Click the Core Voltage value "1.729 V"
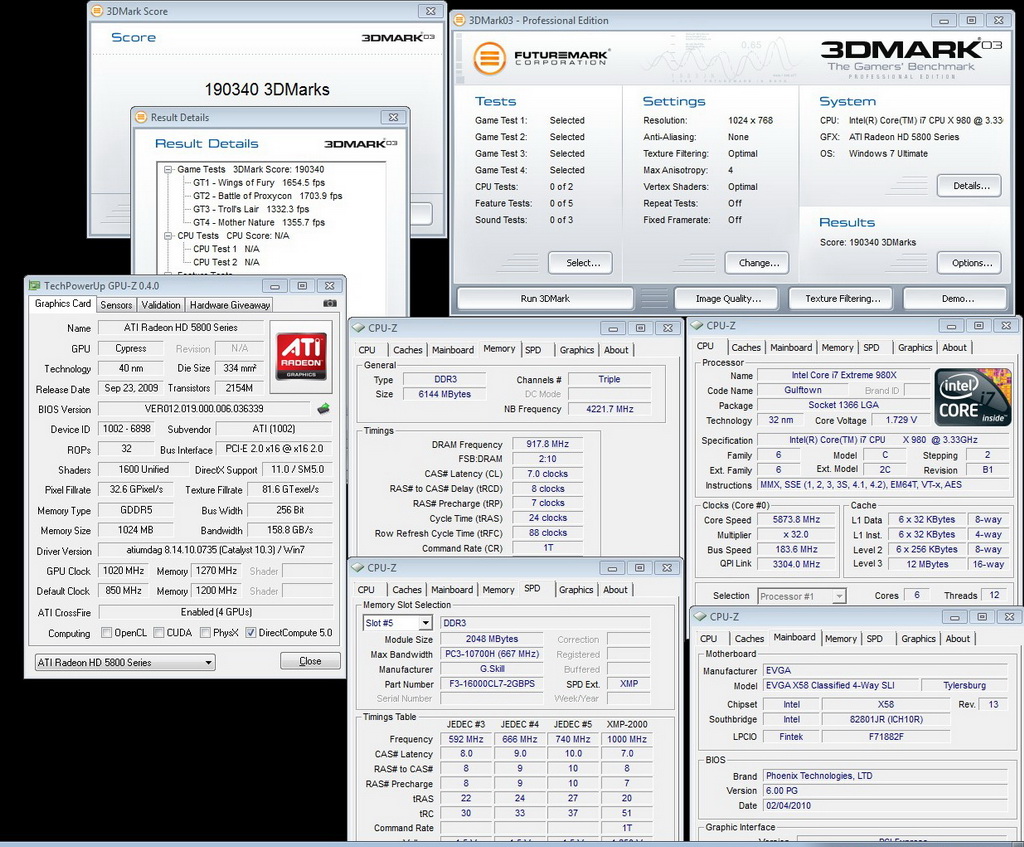 click(901, 420)
